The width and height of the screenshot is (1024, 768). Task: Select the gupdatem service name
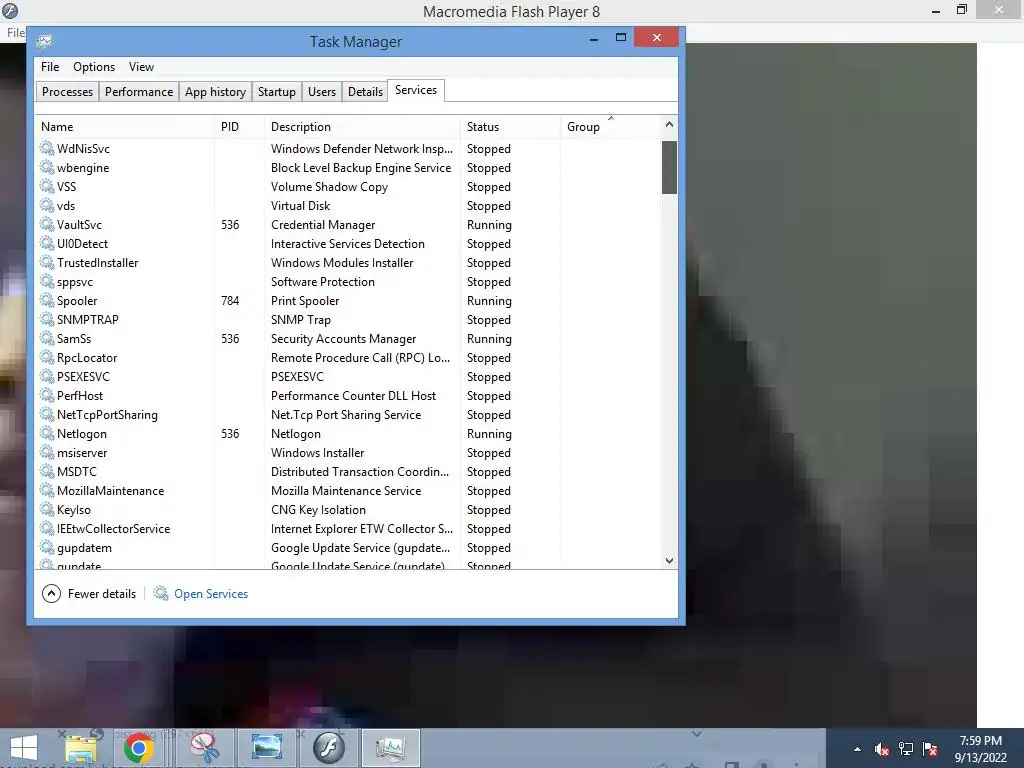(84, 548)
